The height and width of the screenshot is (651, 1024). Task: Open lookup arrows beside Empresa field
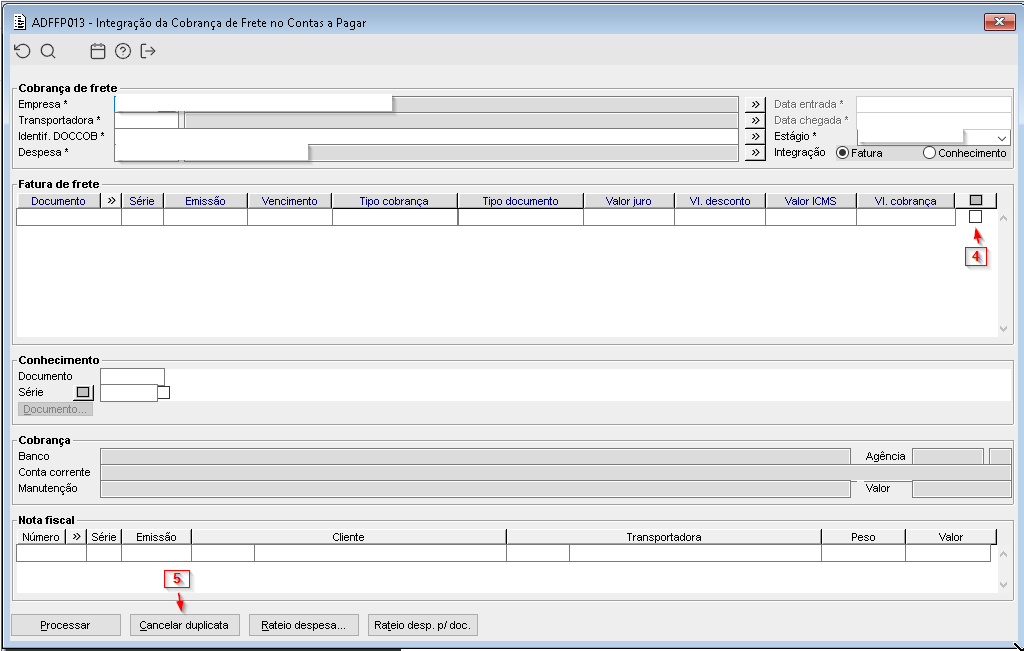pyautogui.click(x=755, y=104)
